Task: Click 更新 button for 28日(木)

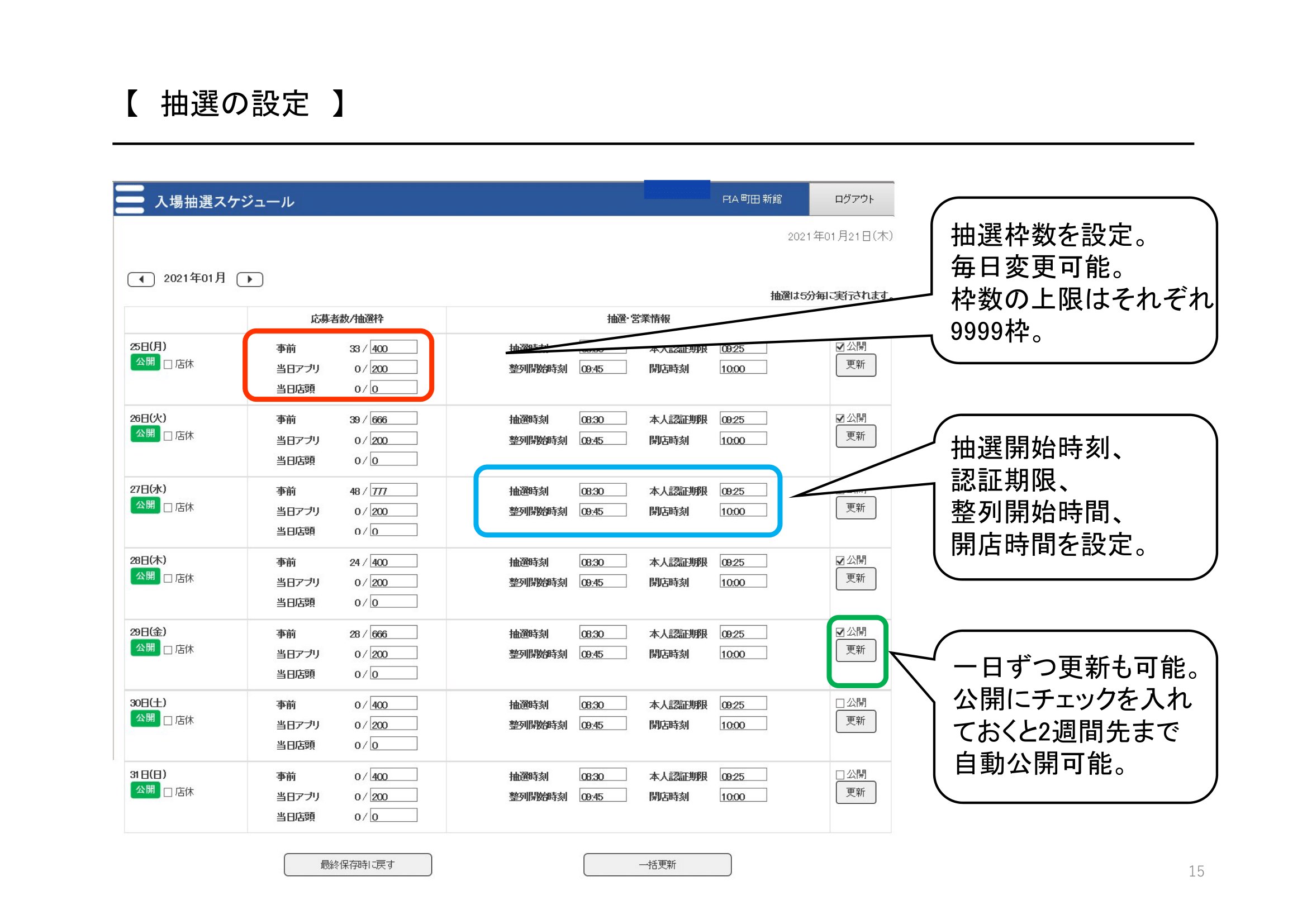Action: click(856, 579)
